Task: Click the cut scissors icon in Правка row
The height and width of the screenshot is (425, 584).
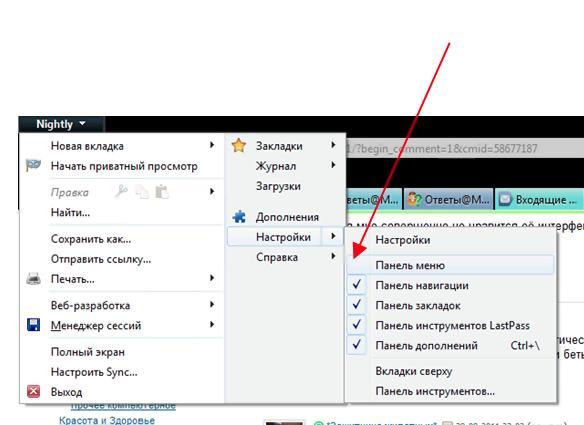Action: [x=121, y=191]
